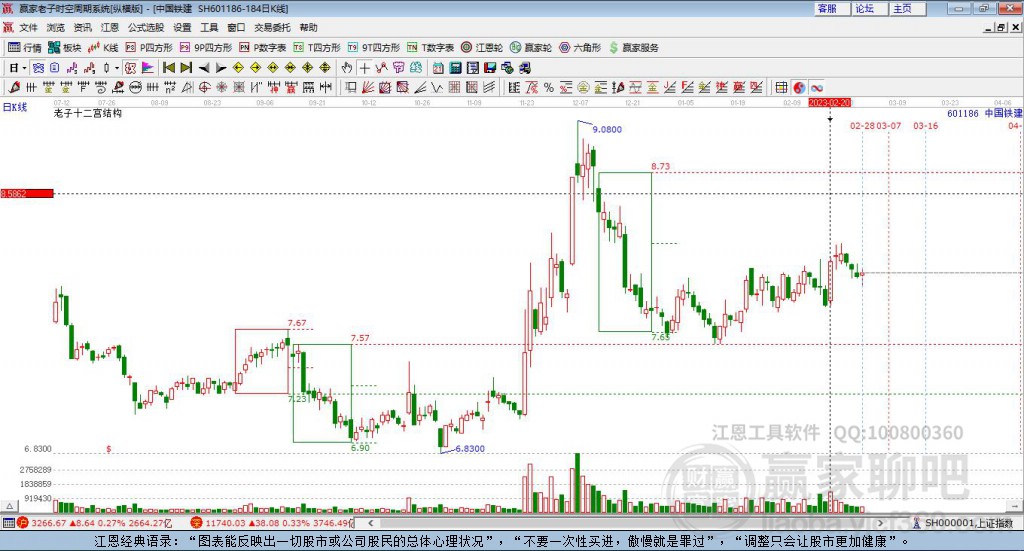Open the 江恩轮 Gann wheel
This screenshot has width=1024, height=551.
[482, 48]
